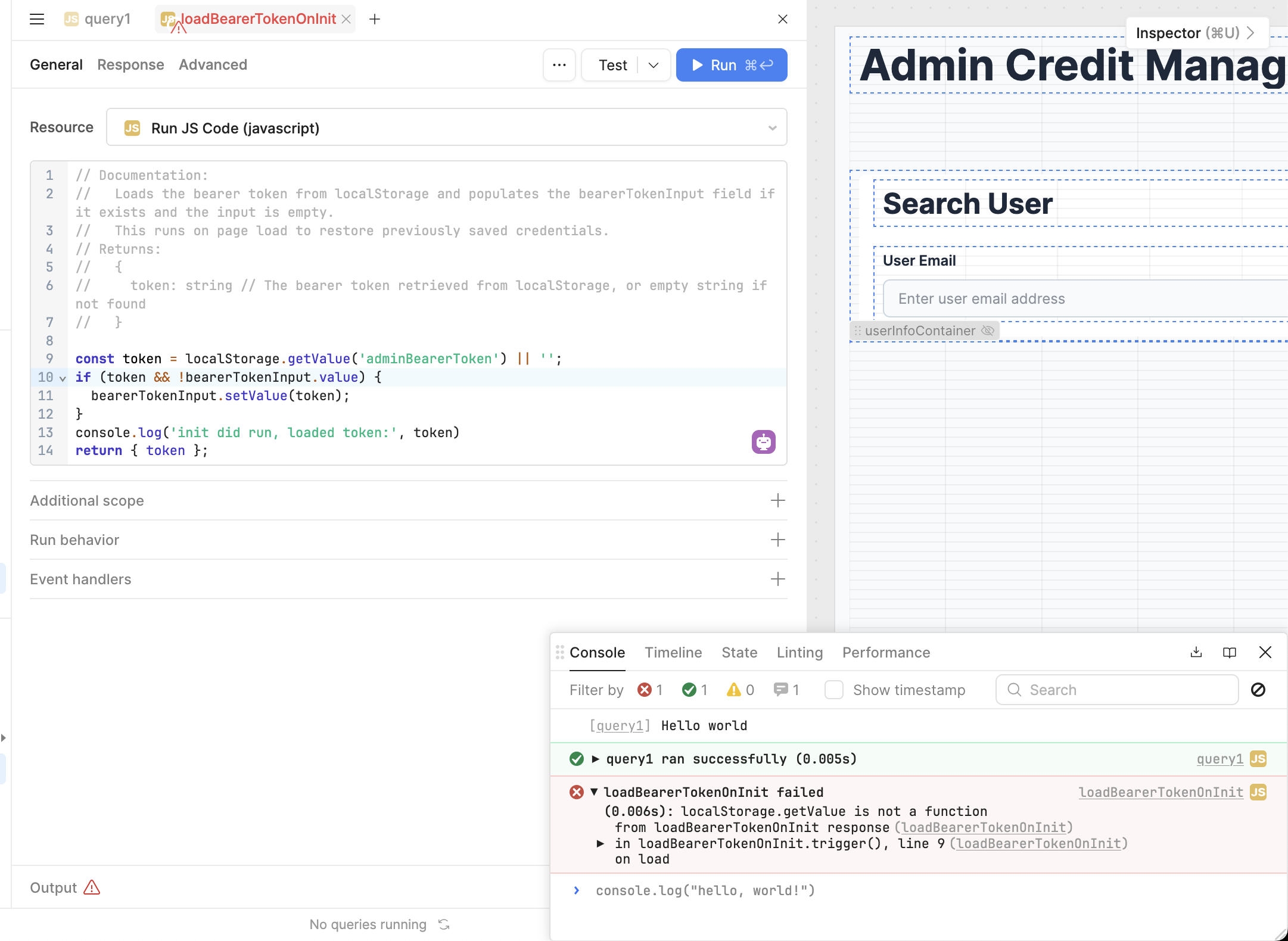Expand the Event handlers section

pyautogui.click(x=777, y=579)
